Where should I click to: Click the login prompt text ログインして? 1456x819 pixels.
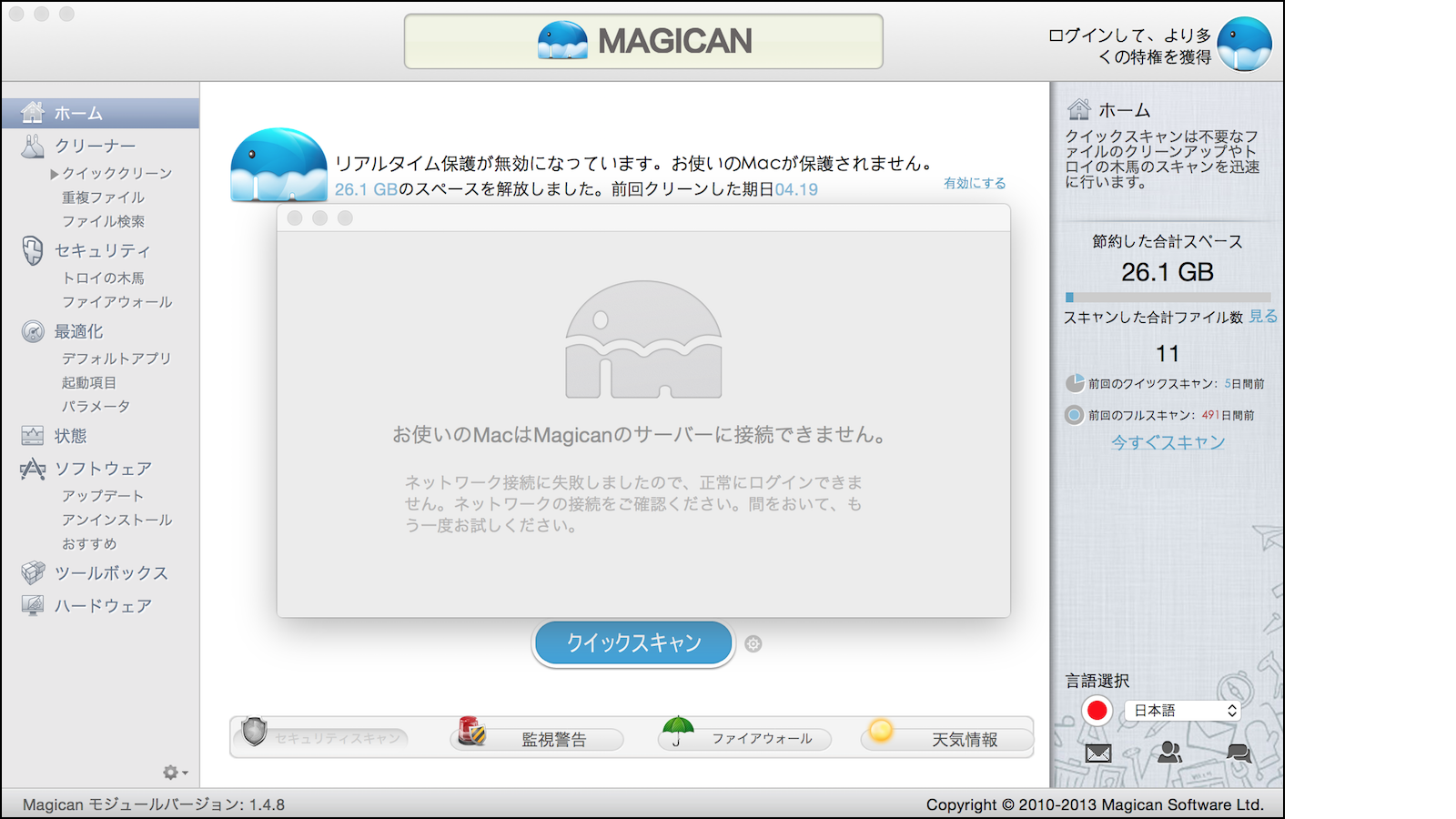[1130, 45]
